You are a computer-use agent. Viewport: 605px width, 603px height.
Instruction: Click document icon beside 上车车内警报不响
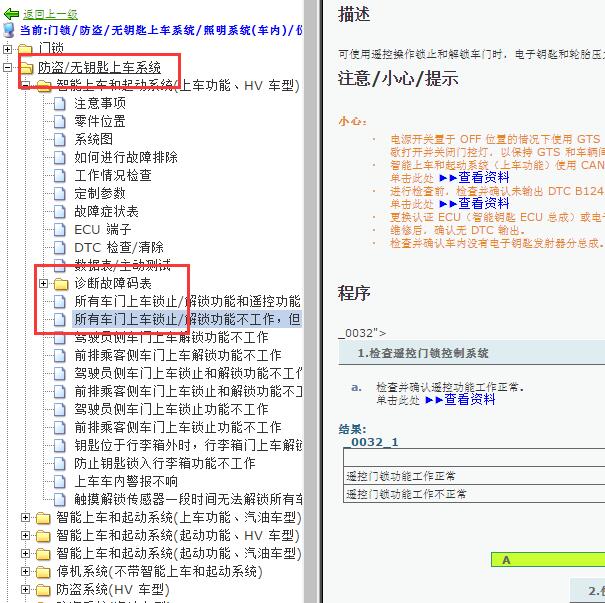coord(59,481)
